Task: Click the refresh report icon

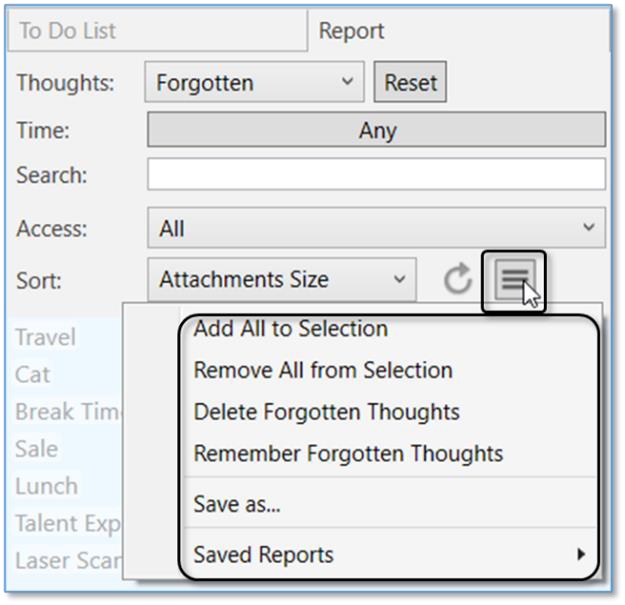Action: (x=457, y=281)
